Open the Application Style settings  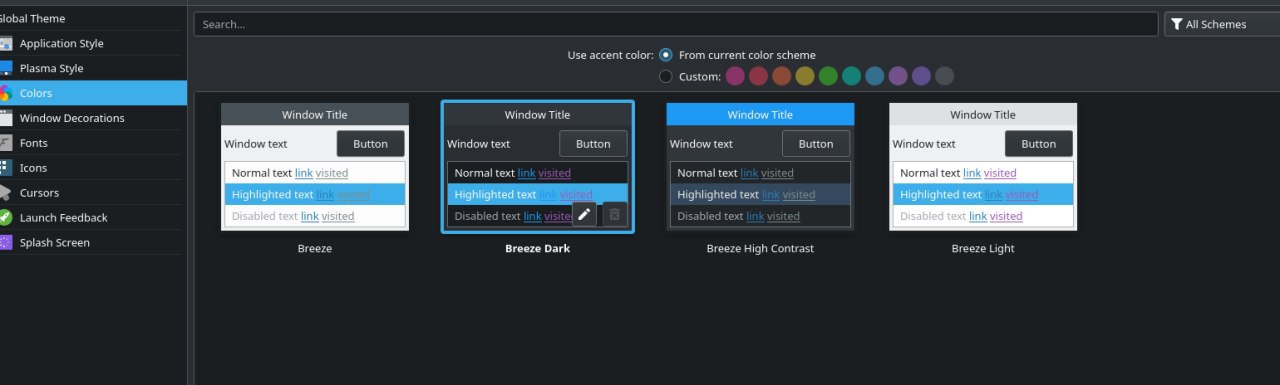tap(92, 43)
